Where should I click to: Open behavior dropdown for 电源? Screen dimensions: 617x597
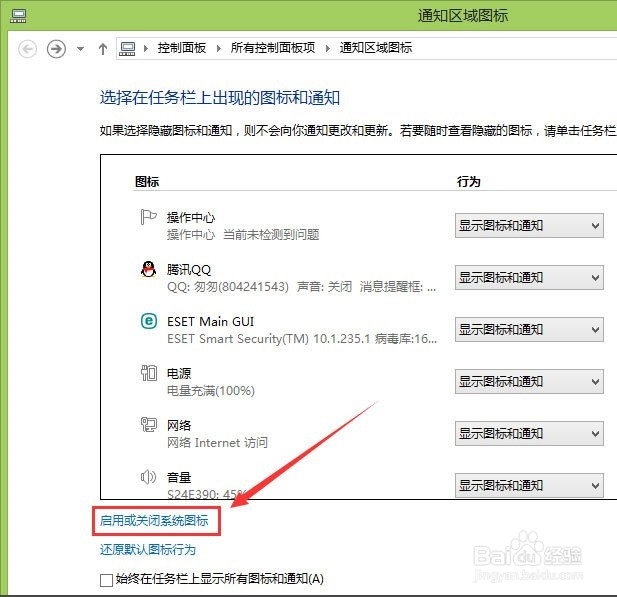pyautogui.click(x=529, y=381)
